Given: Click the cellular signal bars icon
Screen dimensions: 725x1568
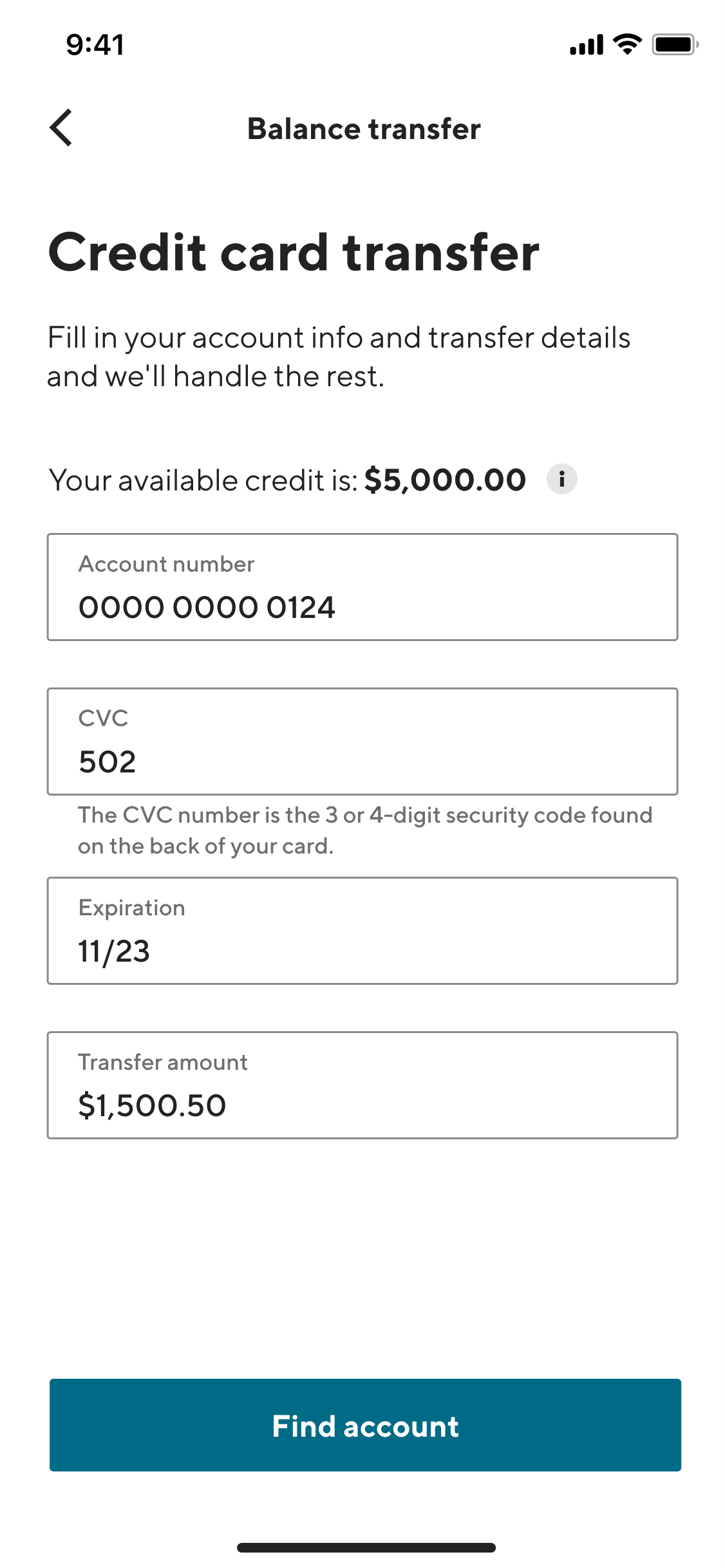Looking at the screenshot, I should tap(586, 44).
